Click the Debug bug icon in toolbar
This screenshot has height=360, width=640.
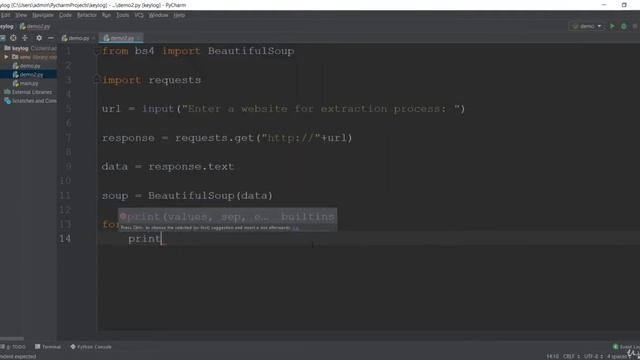[x=624, y=26]
